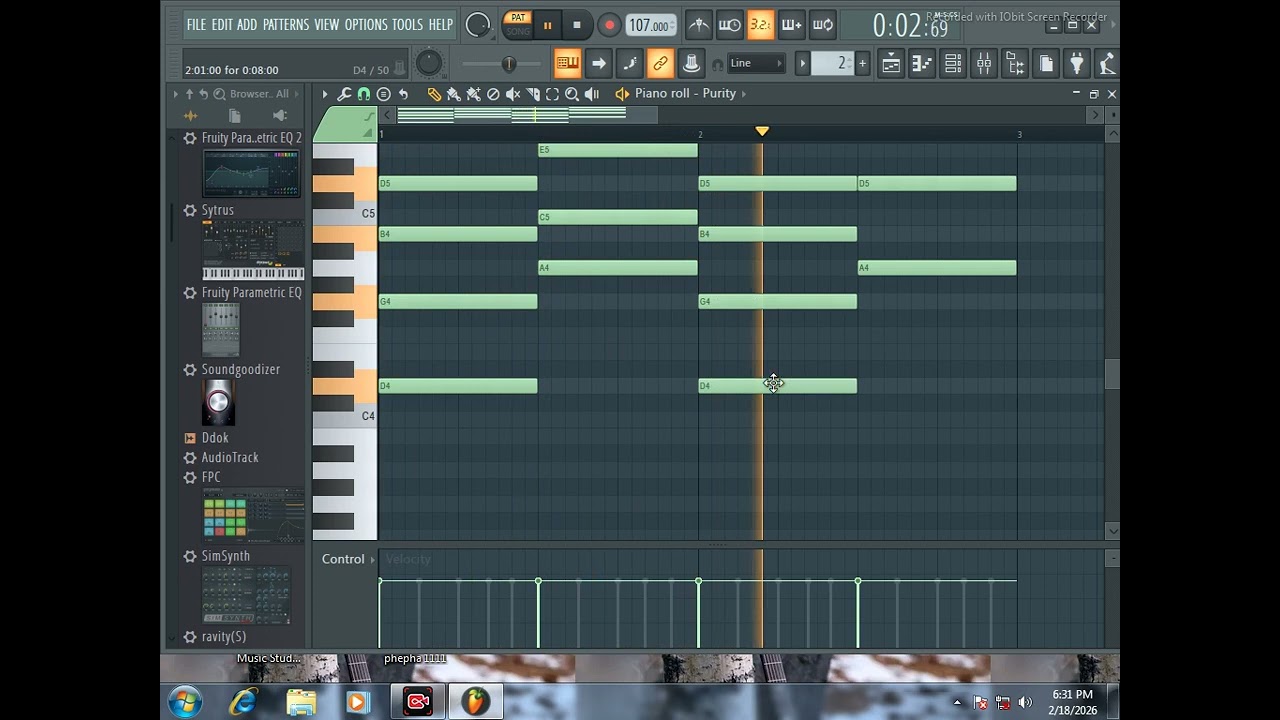1280x720 pixels.
Task: Open the channel rack icon
Action: click(x=953, y=64)
